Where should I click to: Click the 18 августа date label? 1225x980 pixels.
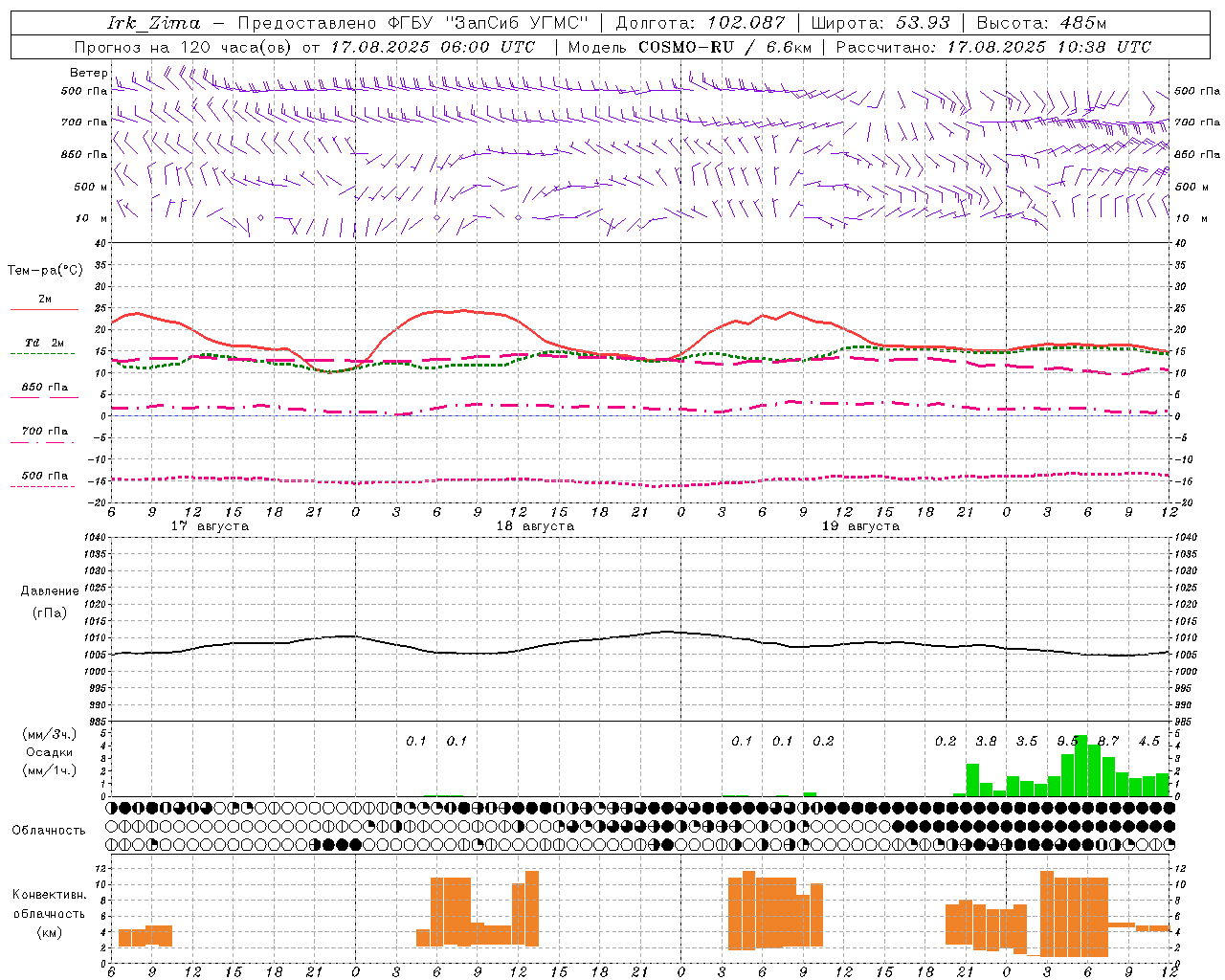coord(535,526)
